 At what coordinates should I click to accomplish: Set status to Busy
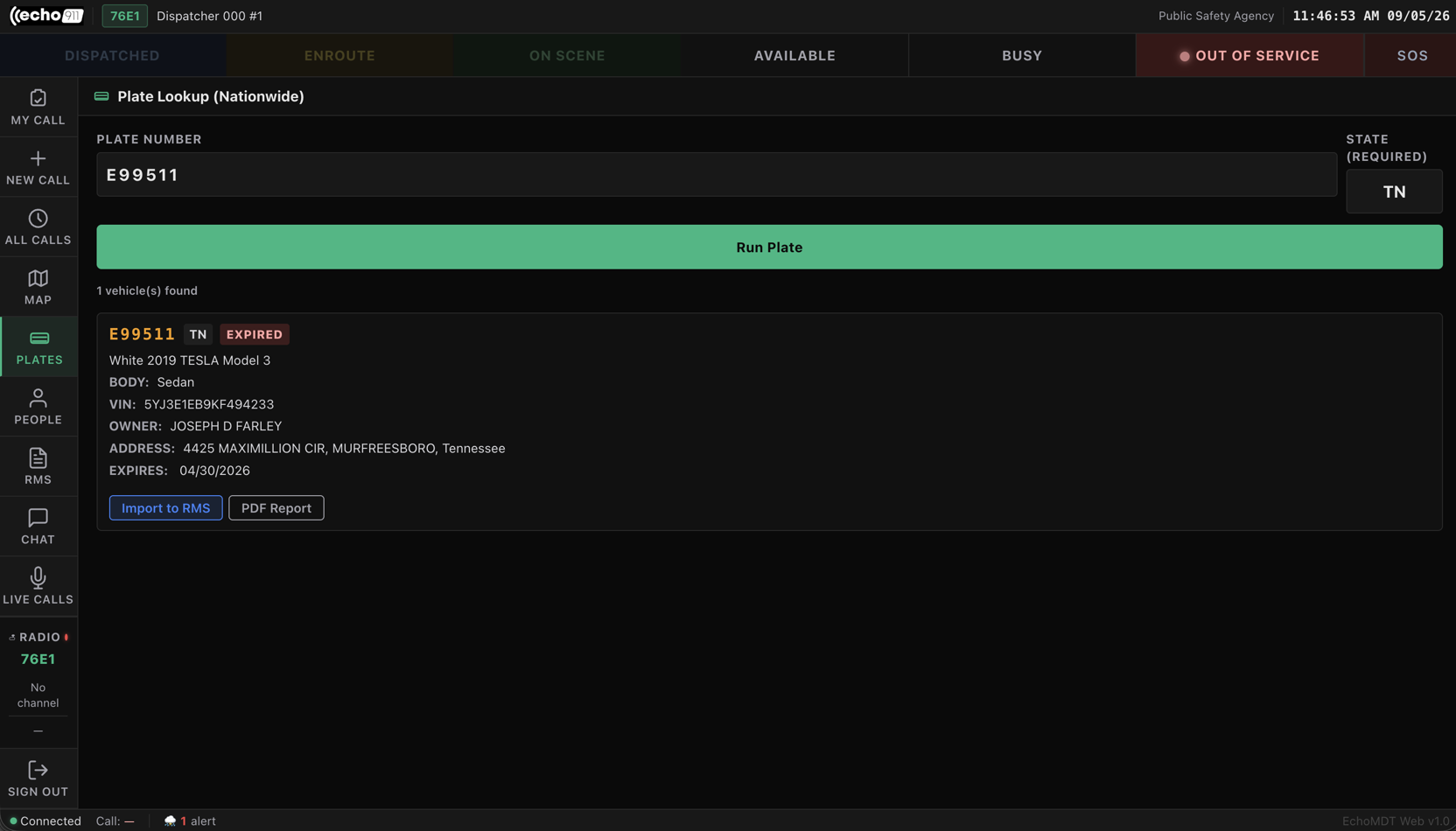point(1022,55)
